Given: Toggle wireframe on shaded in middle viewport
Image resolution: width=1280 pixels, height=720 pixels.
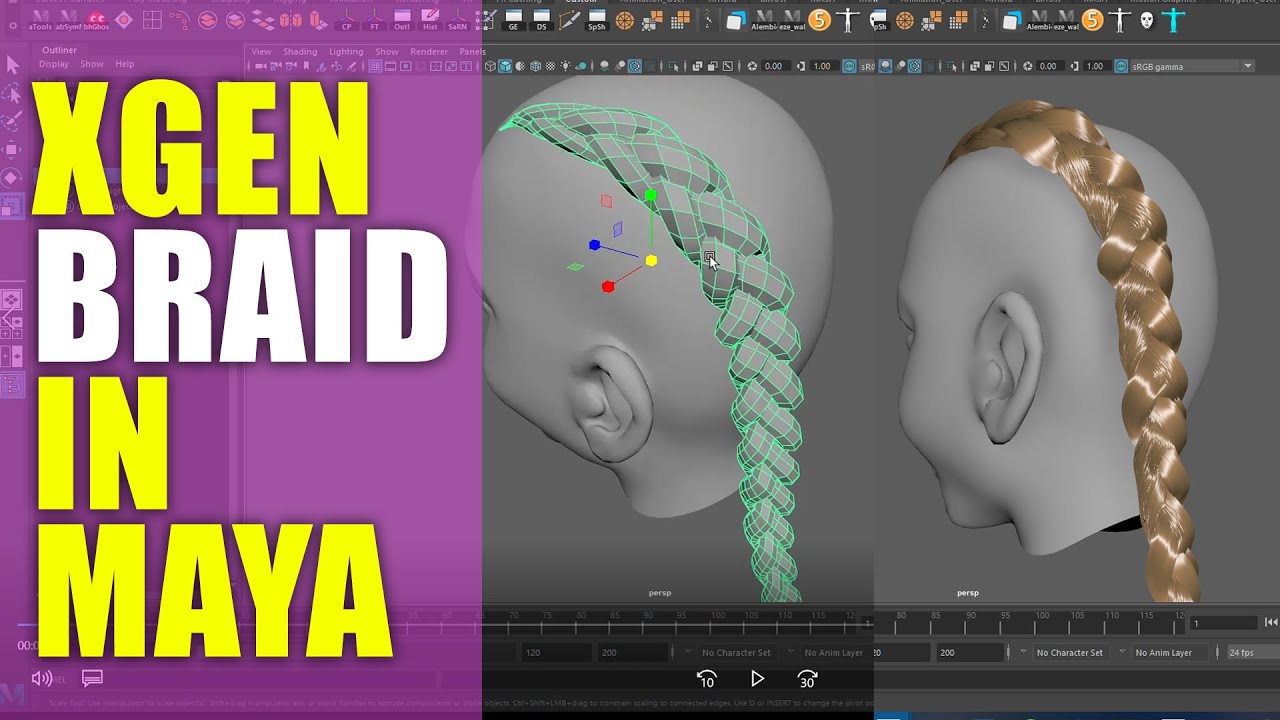Looking at the screenshot, I should (535, 66).
